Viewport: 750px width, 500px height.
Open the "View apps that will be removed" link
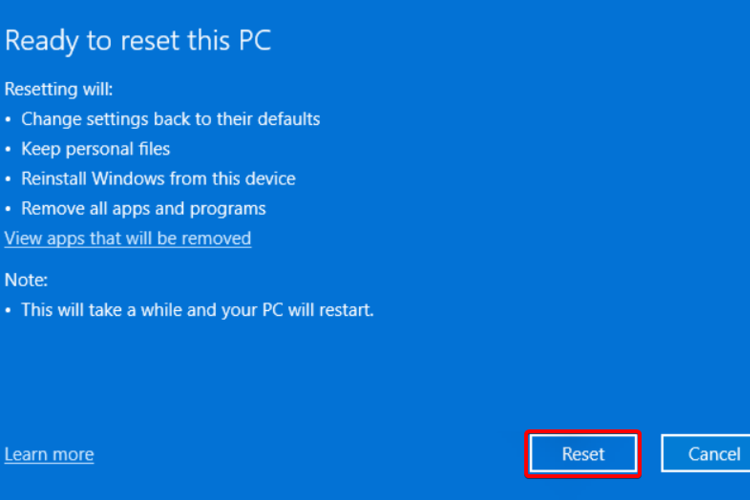click(128, 238)
